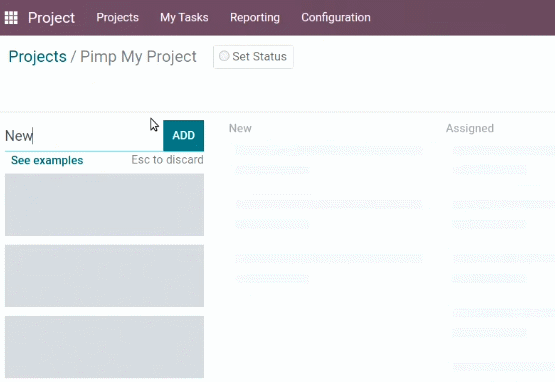Select the first gray placeholder card
Screen dimensions: 555x382
(x=104, y=205)
